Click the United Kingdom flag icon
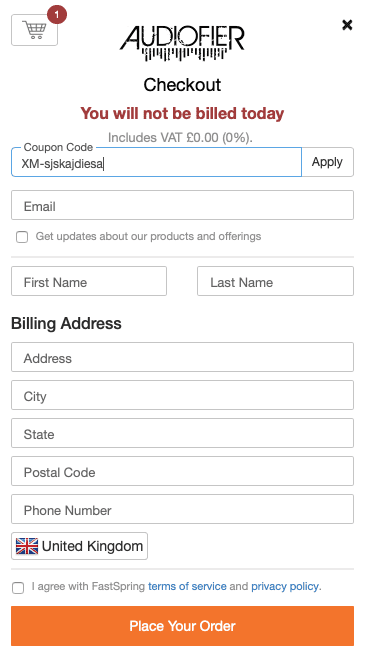Viewport: 369px width, 653px height. click(x=27, y=546)
